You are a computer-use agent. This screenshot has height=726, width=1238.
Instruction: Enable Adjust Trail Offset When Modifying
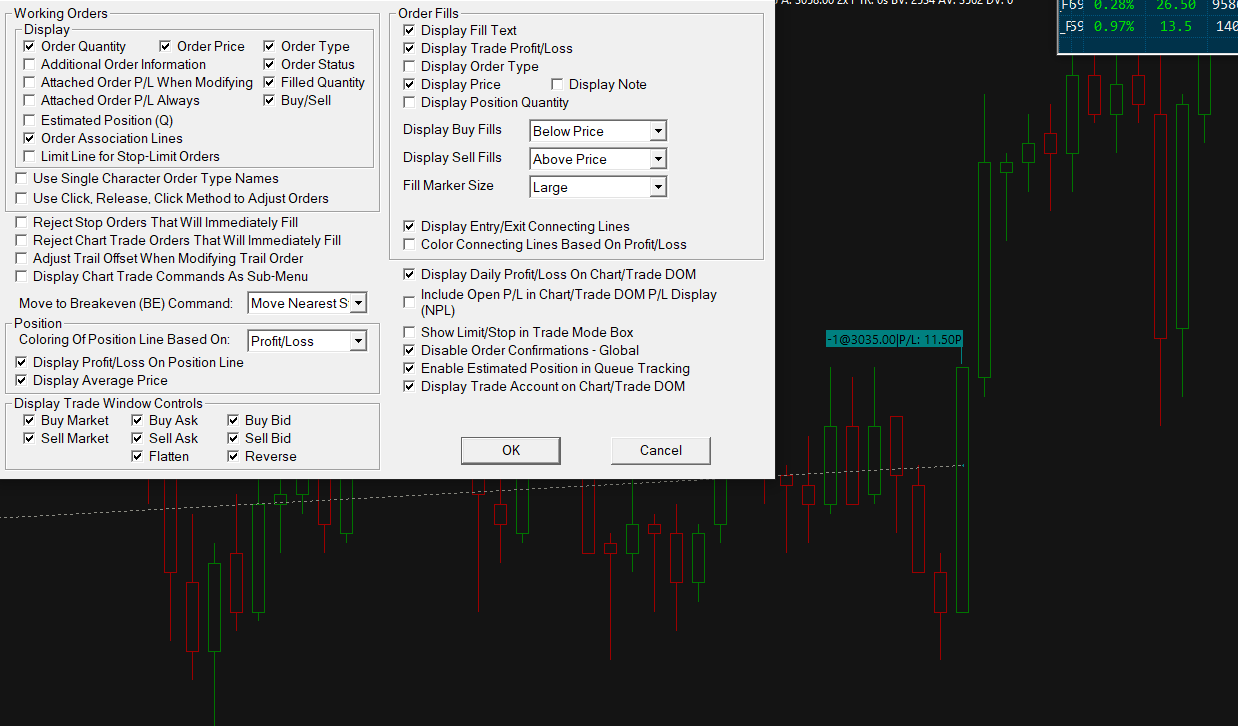pos(21,259)
